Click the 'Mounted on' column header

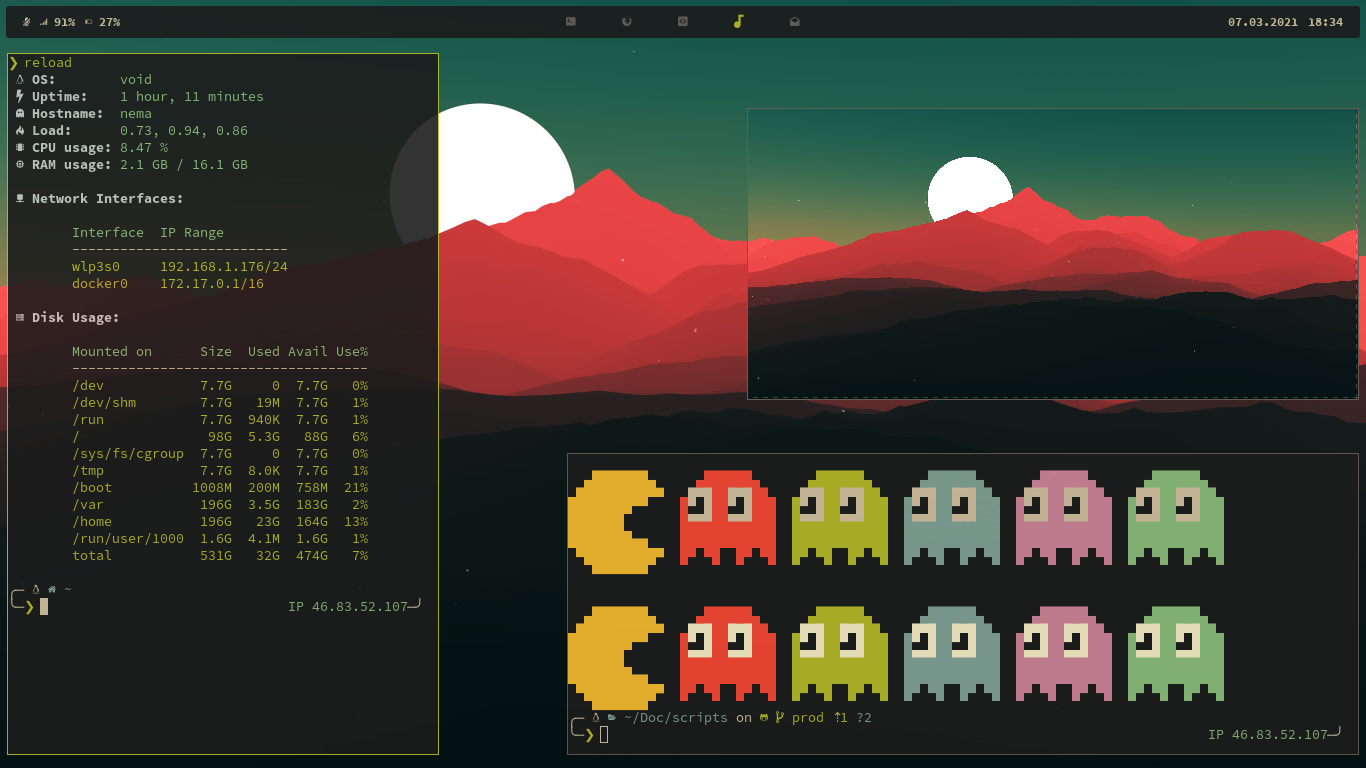click(x=112, y=351)
